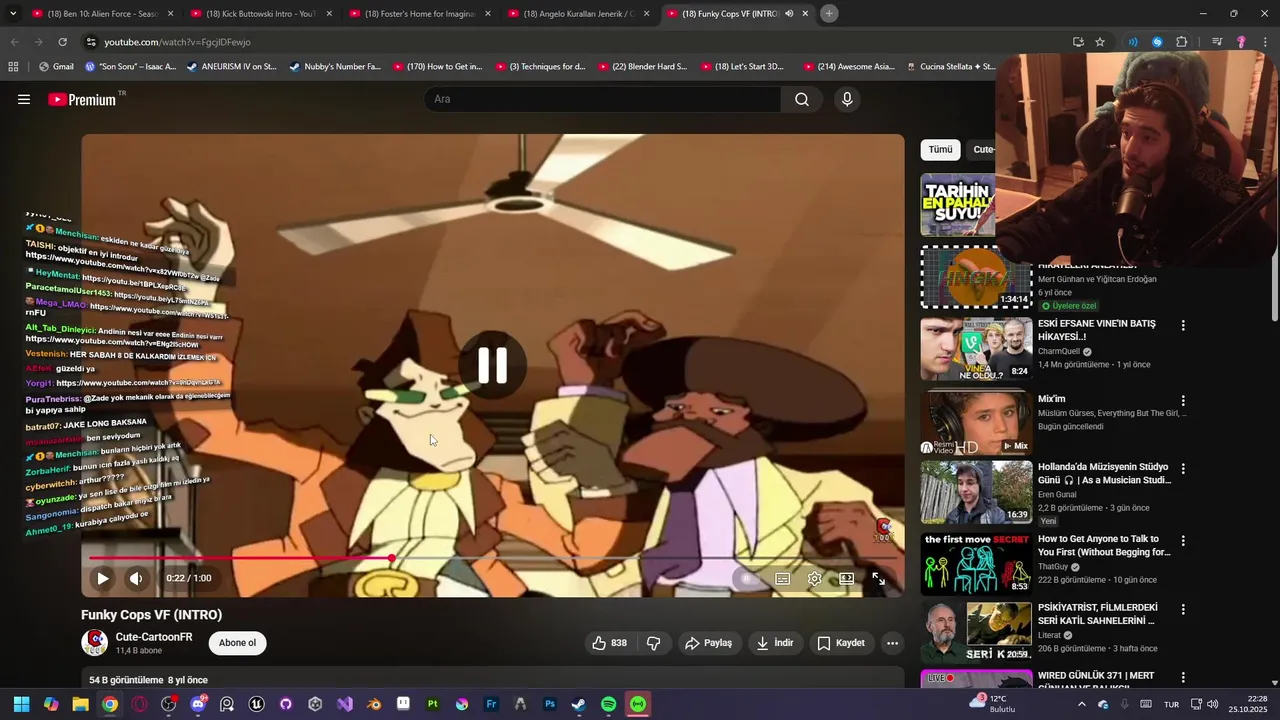Open Photoshop from the taskbar
The image size is (1280, 720).
click(549, 704)
